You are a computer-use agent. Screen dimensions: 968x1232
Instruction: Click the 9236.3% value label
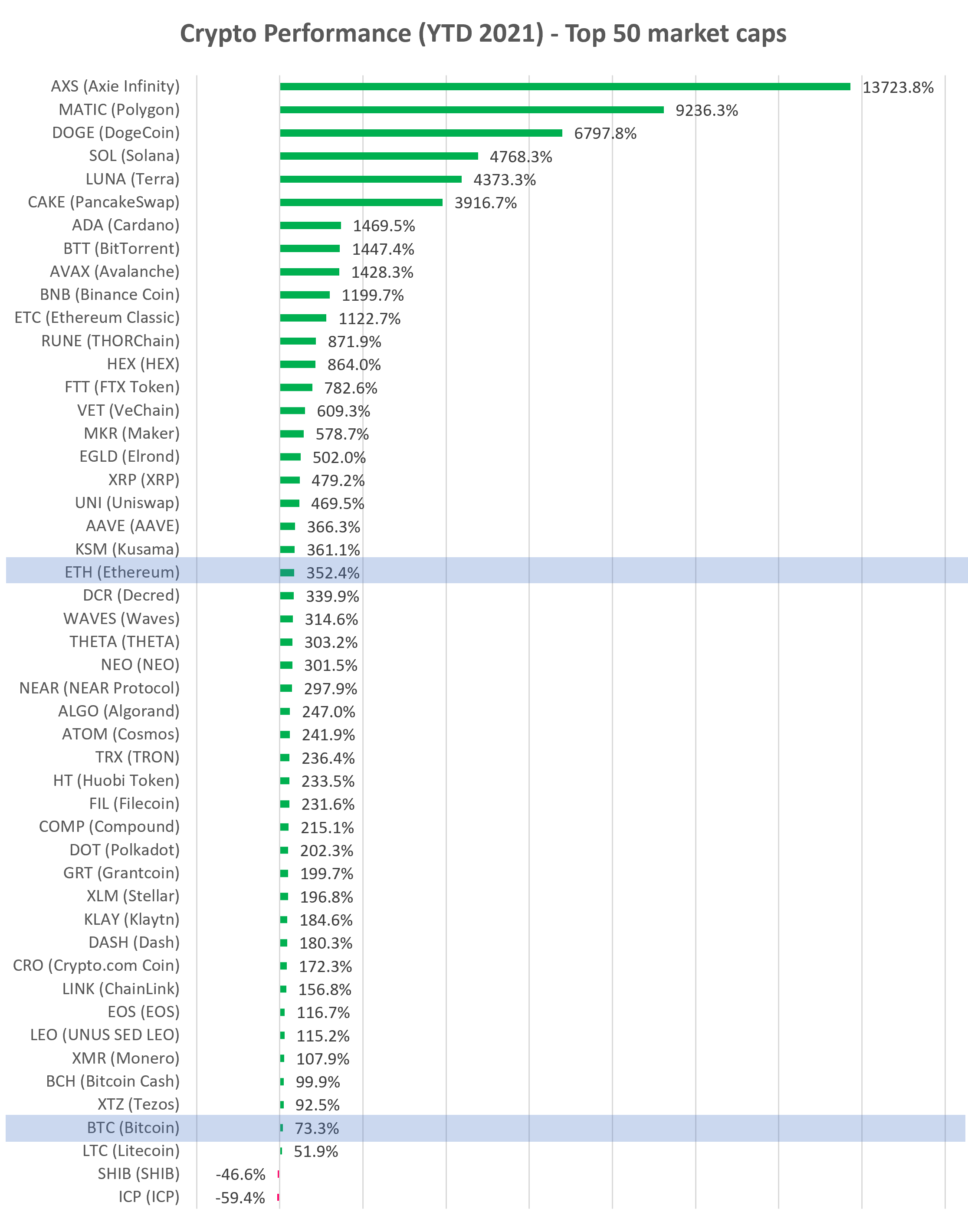[707, 111]
